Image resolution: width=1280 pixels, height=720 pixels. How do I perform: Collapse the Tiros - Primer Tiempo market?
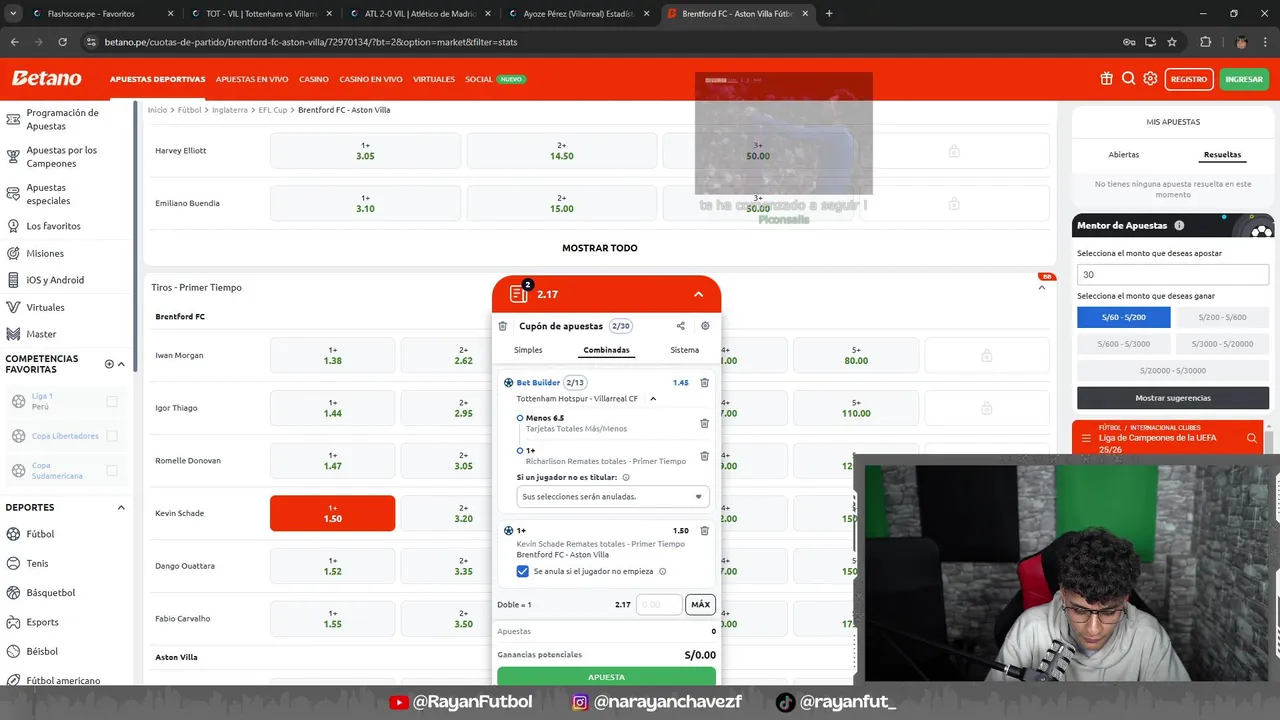(1041, 288)
